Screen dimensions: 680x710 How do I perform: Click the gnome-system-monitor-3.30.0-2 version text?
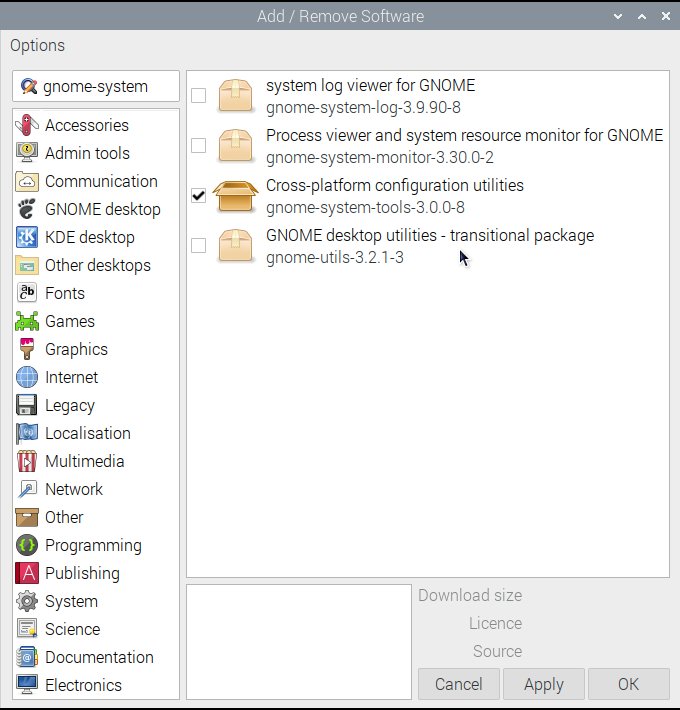click(x=380, y=158)
